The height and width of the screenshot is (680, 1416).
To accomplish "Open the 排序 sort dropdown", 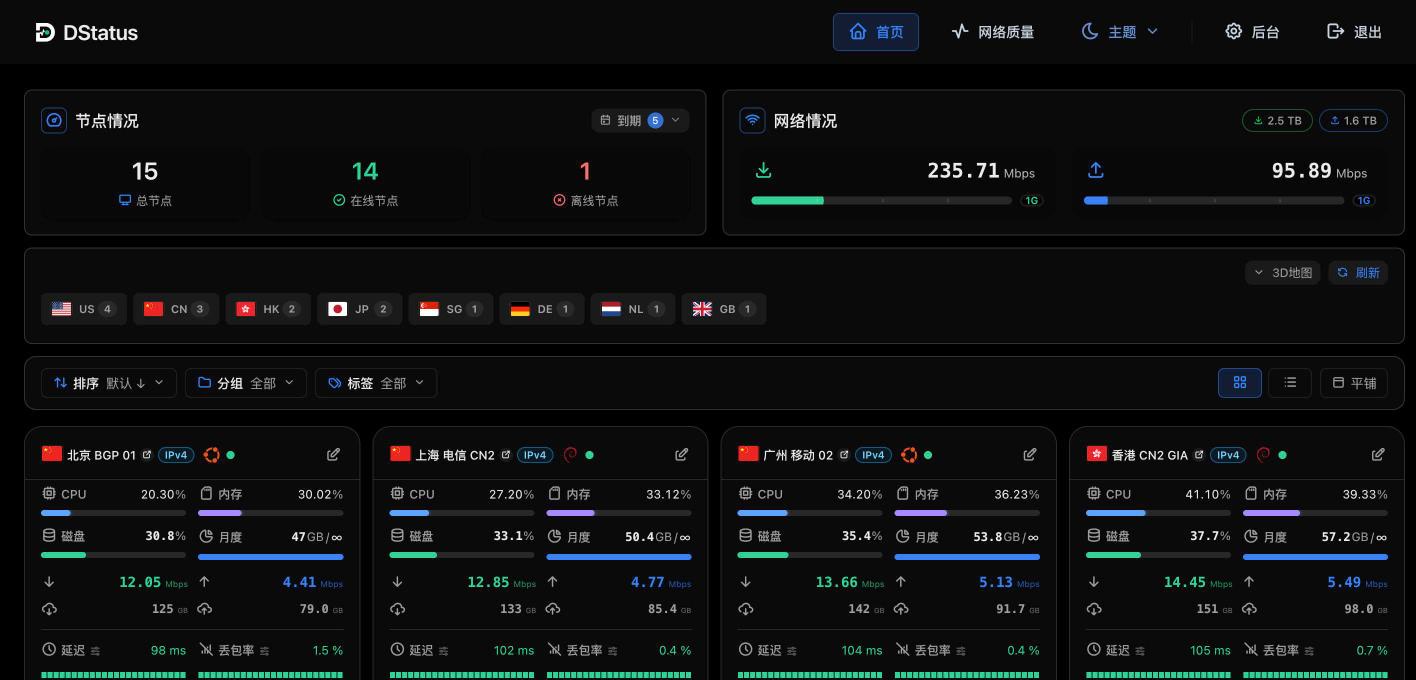I will [x=109, y=383].
